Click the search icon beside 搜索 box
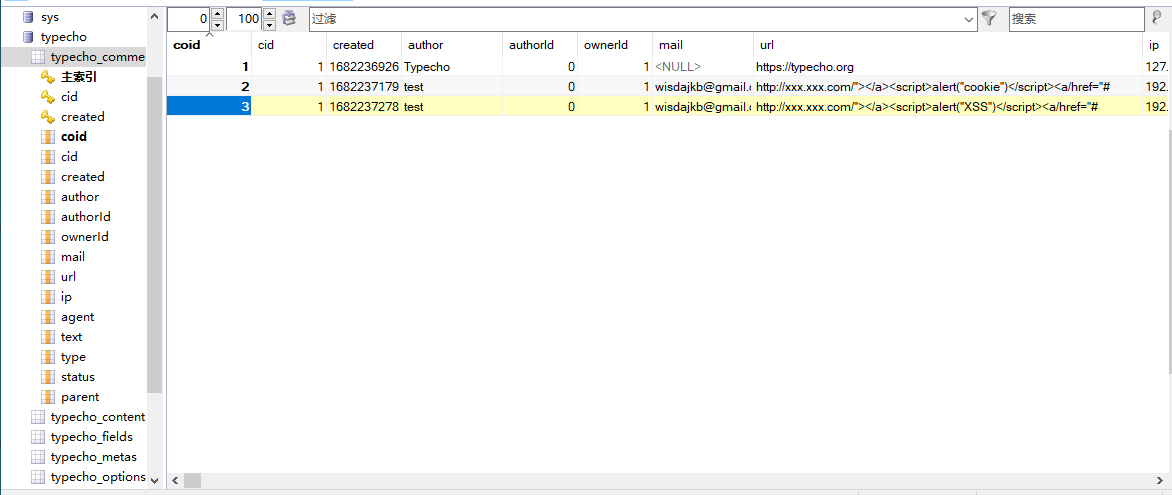 [1157, 19]
